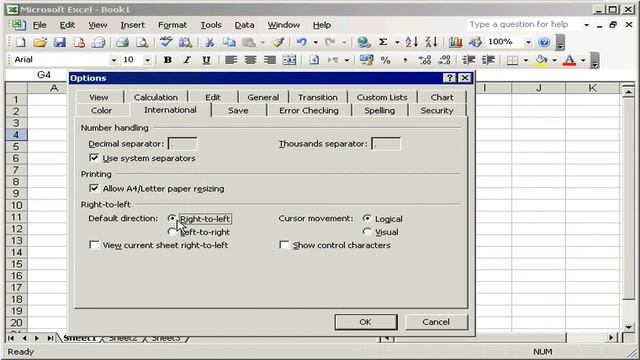Apply Percent Style formatting

(x=385, y=60)
